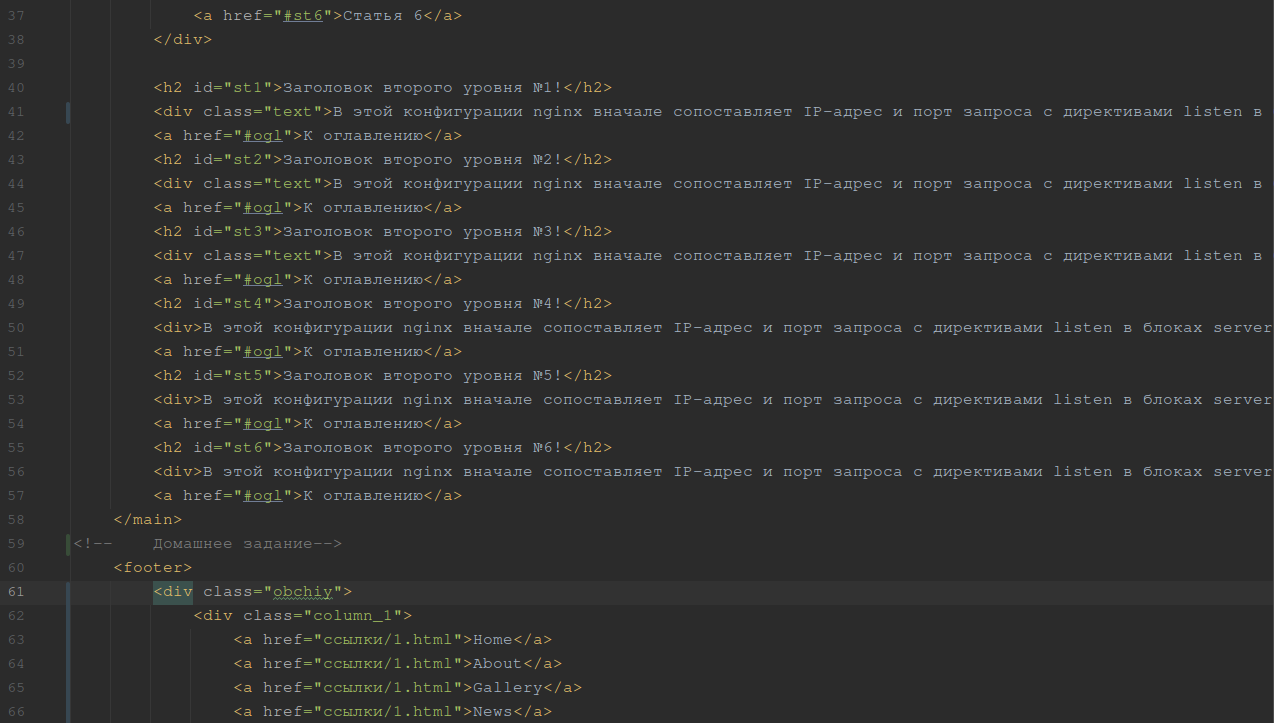Image resolution: width=1274 pixels, height=723 pixels.
Task: Click the News link text on line 66
Action: [x=492, y=712]
